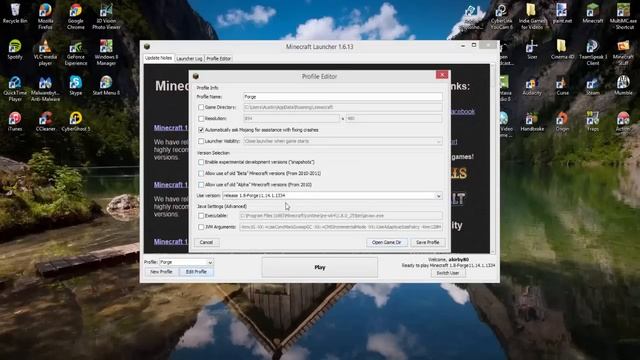Viewport: 640px width, 360px height.
Task: Select the Minecraft grass block shortcut
Action: click(x=592, y=13)
